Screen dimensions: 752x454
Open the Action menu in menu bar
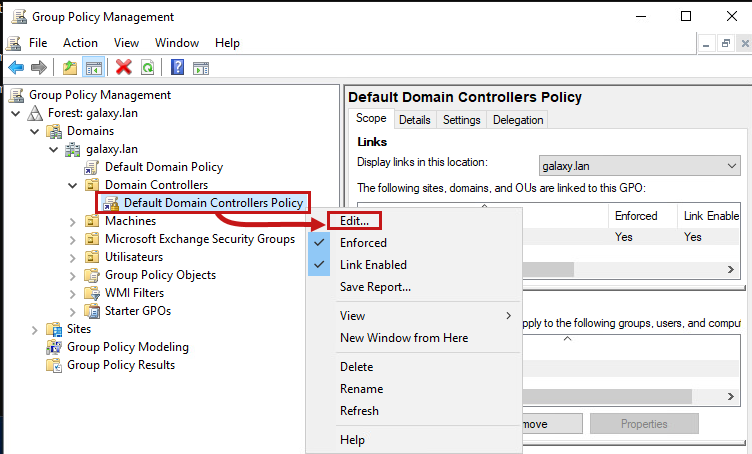[80, 43]
